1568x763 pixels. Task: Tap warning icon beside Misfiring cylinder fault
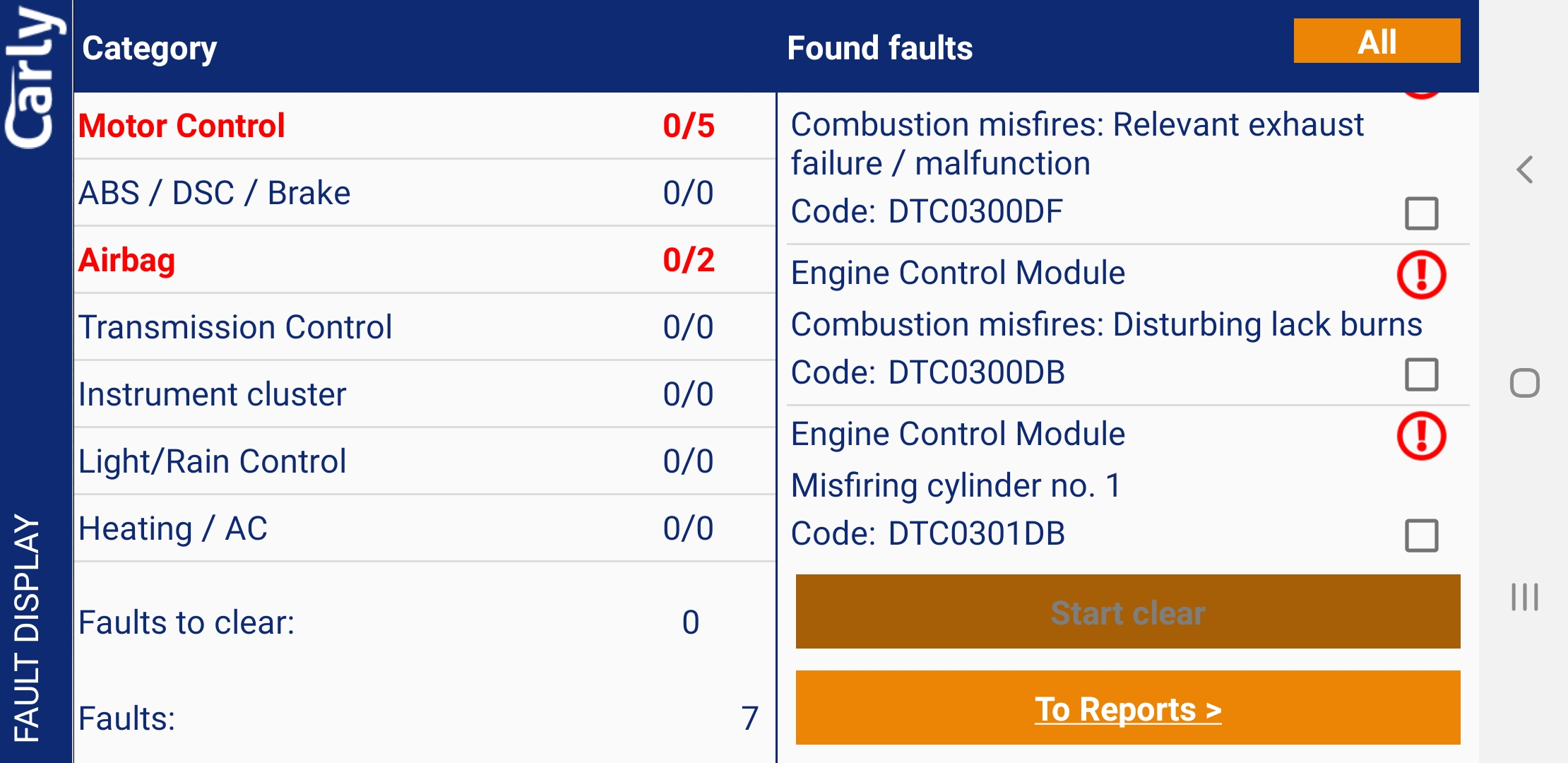click(x=1421, y=436)
